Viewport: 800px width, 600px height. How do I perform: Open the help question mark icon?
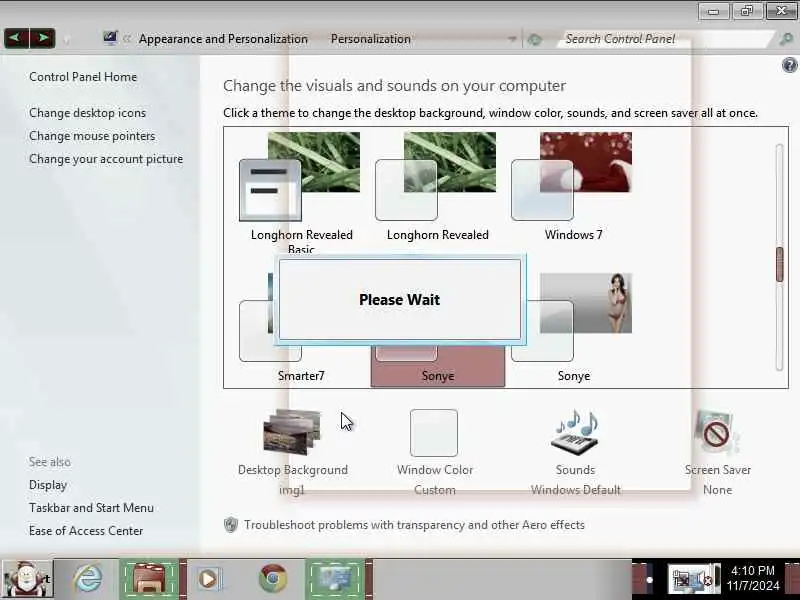[x=789, y=65]
